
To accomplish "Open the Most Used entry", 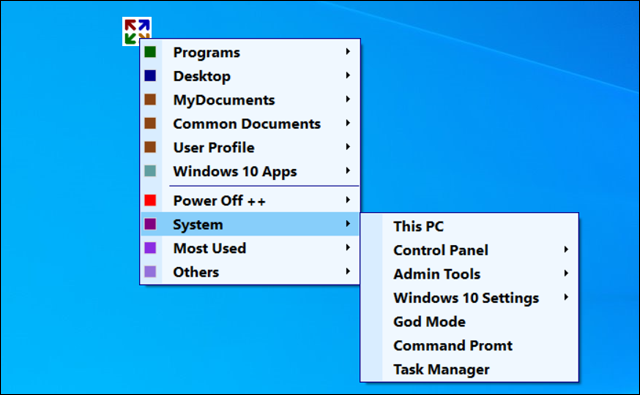I will 250,248.
